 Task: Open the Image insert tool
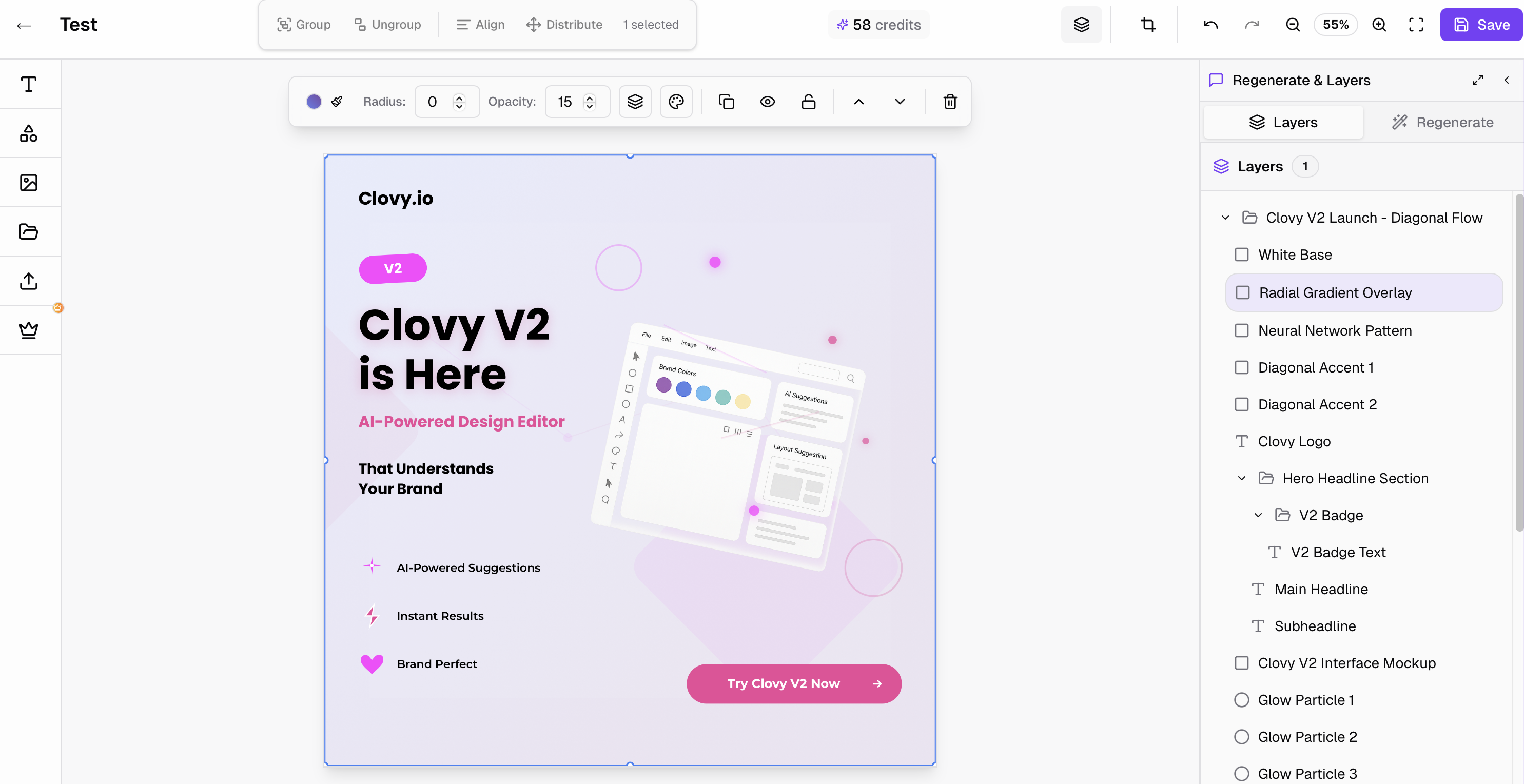[x=29, y=182]
